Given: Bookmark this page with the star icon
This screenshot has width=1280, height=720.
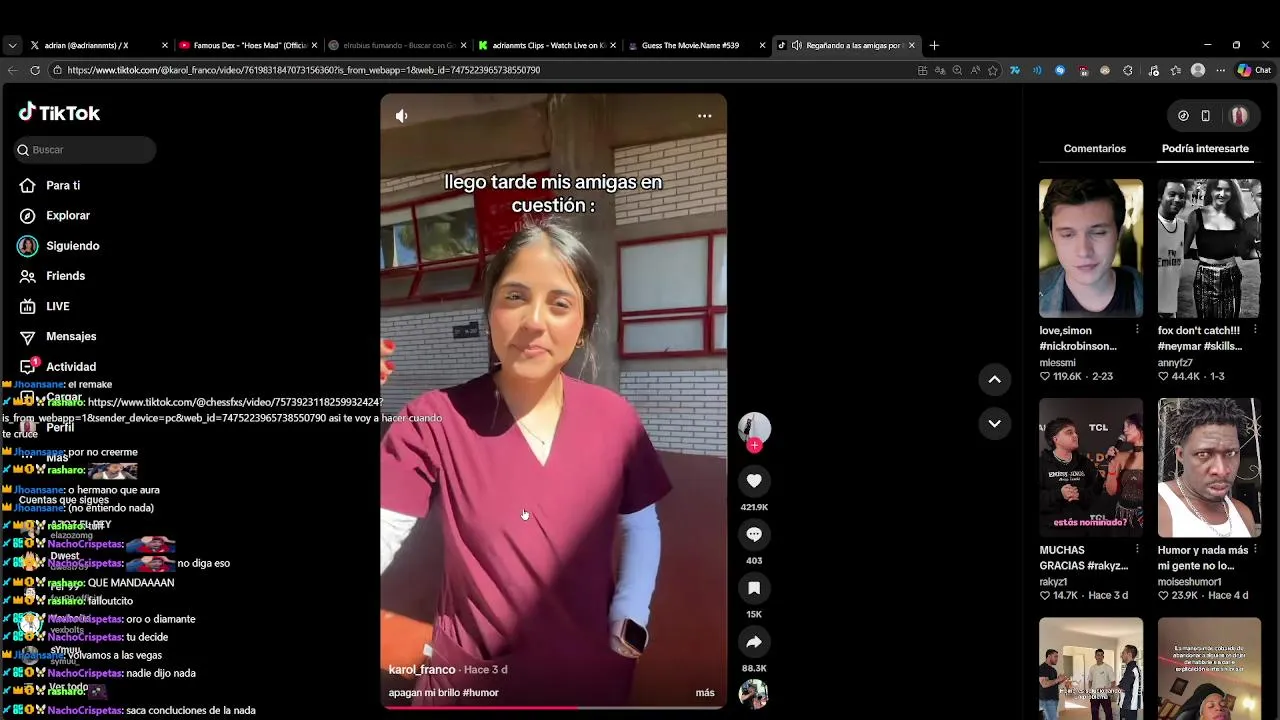Looking at the screenshot, I should click(x=992, y=70).
